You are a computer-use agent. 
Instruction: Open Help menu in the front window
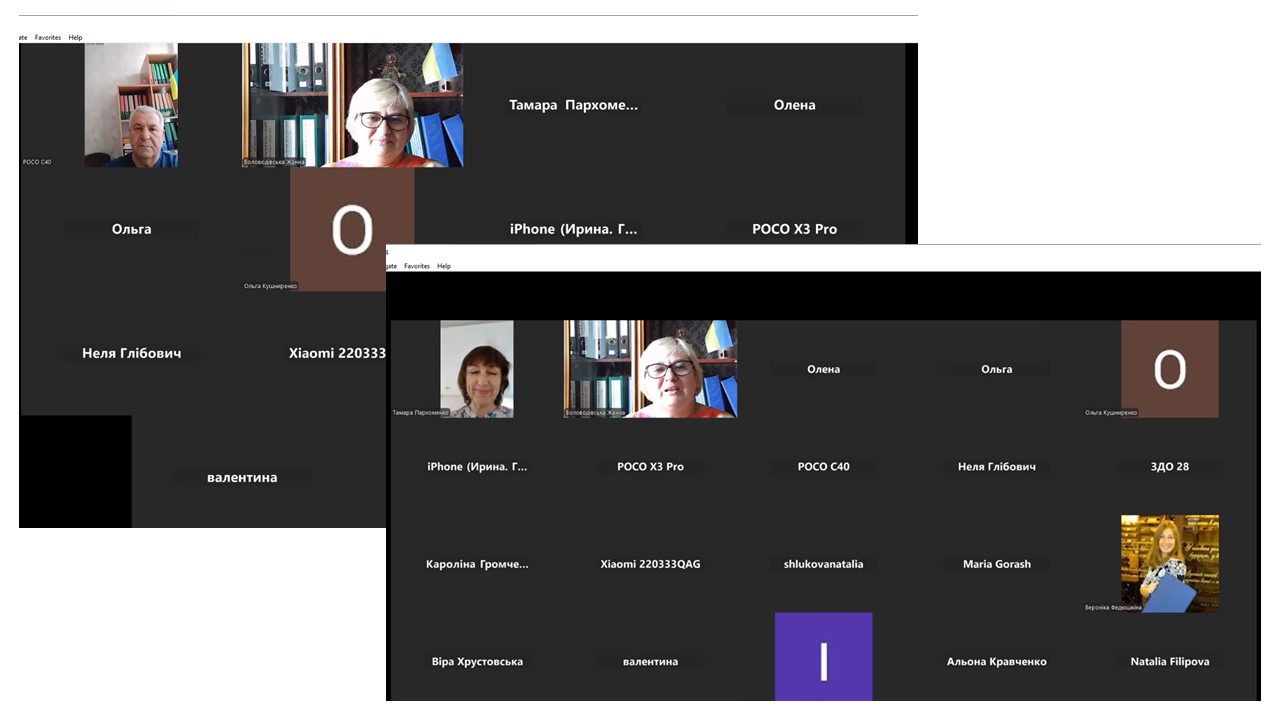[x=444, y=266]
